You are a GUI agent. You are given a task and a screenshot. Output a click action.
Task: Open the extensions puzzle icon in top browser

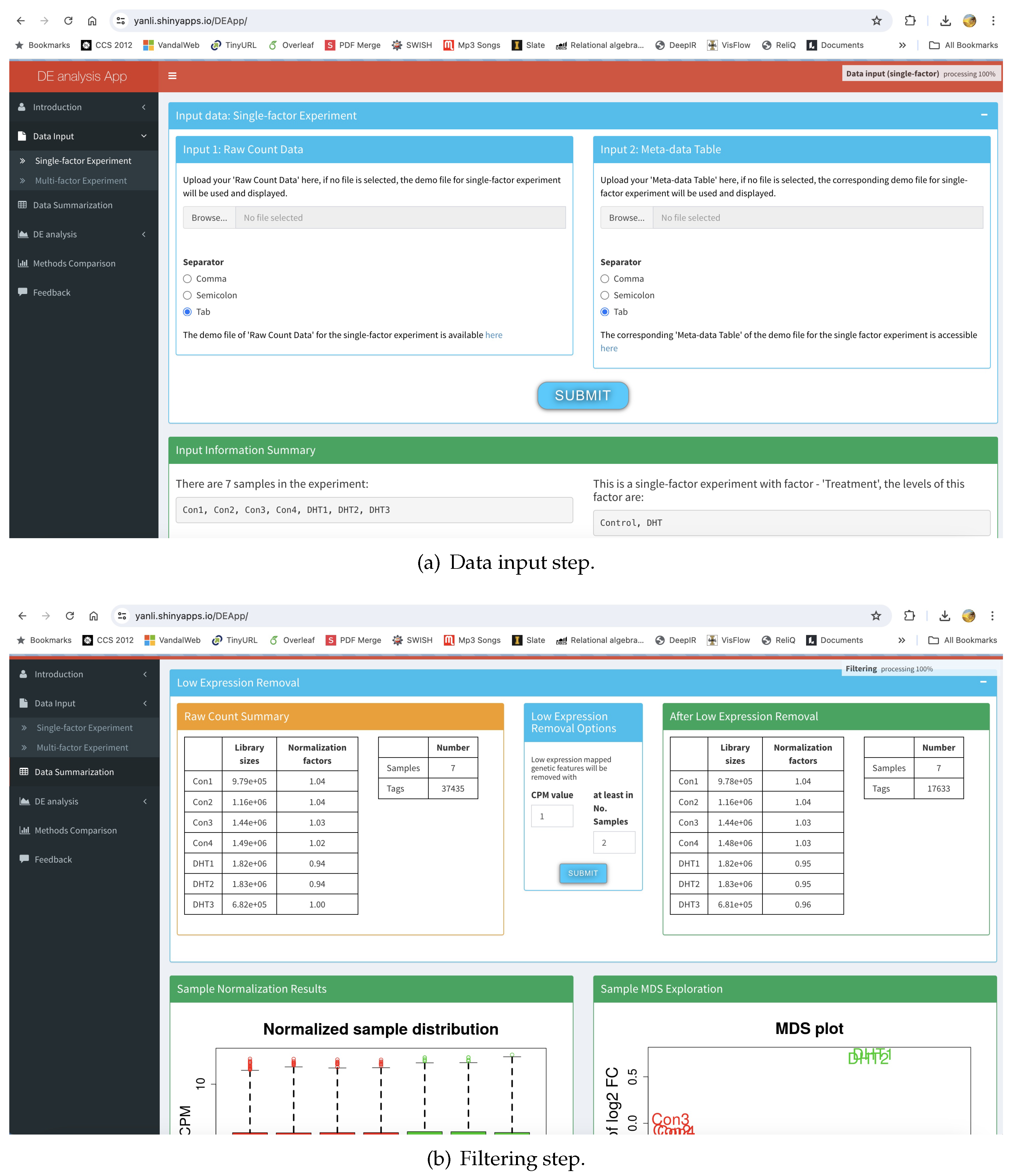(909, 21)
